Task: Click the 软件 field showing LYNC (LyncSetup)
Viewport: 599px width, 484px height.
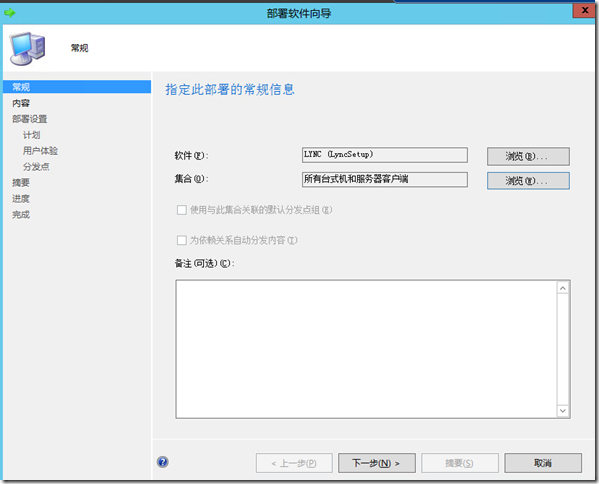Action: pyautogui.click(x=385, y=155)
